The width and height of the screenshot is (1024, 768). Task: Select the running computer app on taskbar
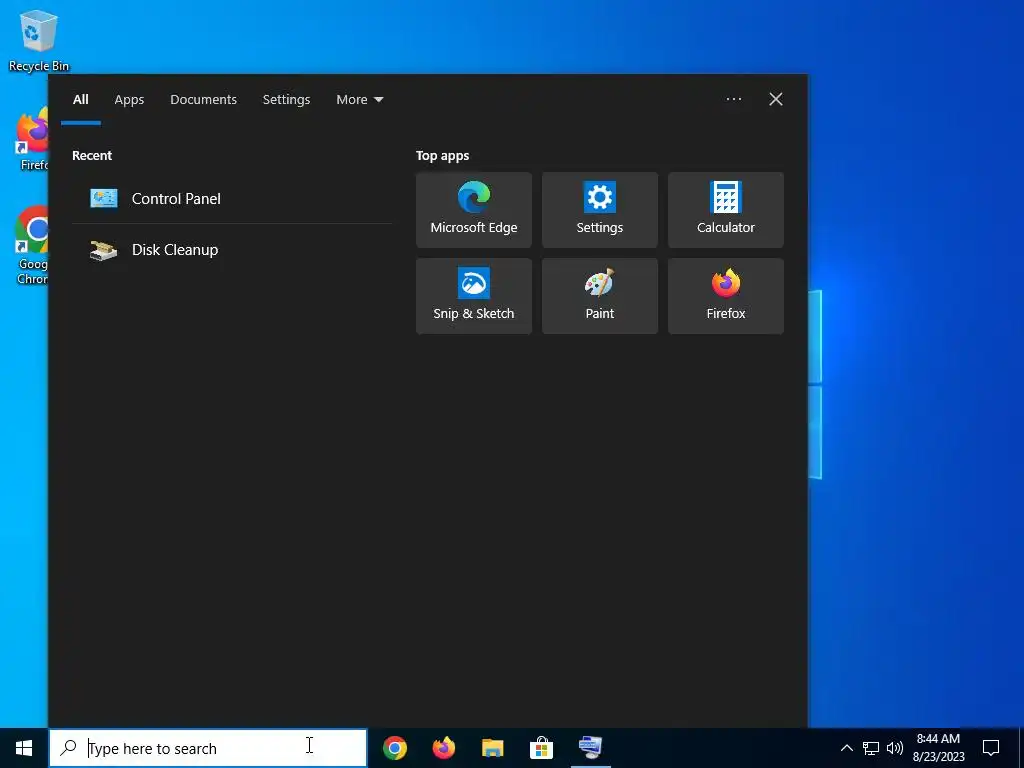coord(590,748)
